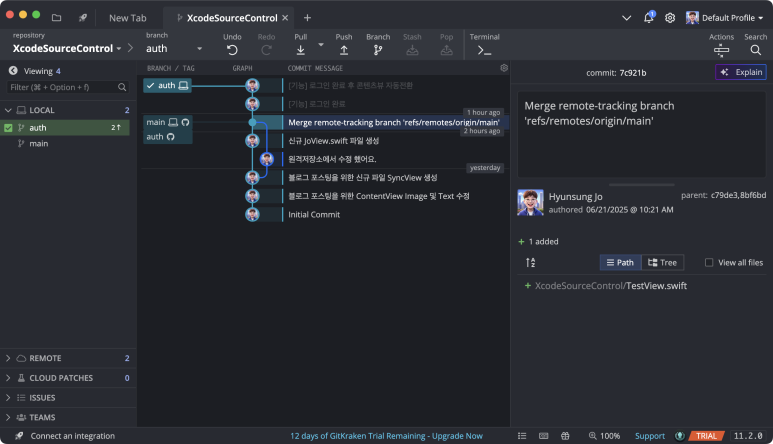The height and width of the screenshot is (444, 773).
Task: Pull changes with the Pull icon
Action: [x=300, y=50]
